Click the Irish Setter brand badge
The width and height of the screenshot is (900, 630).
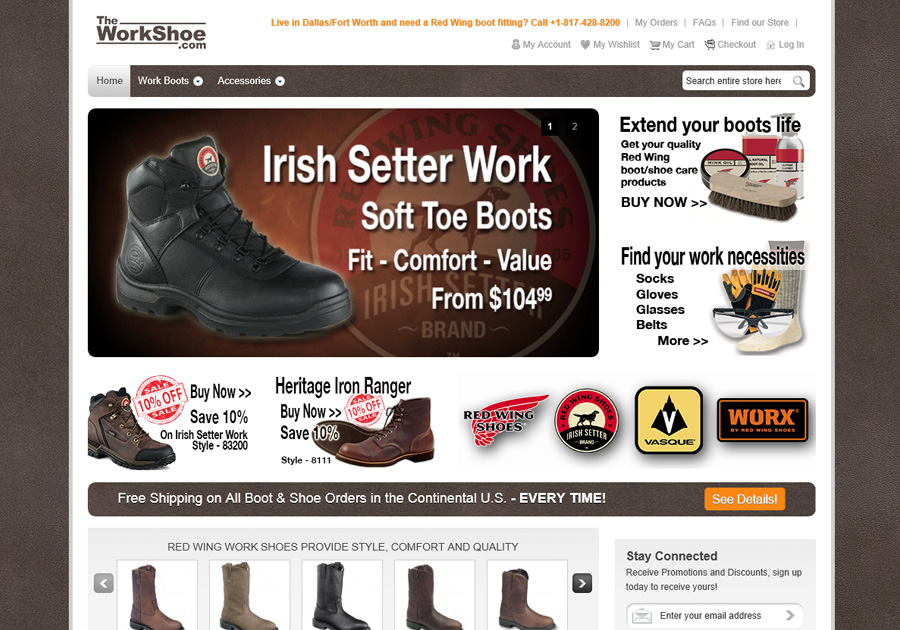[x=586, y=420]
